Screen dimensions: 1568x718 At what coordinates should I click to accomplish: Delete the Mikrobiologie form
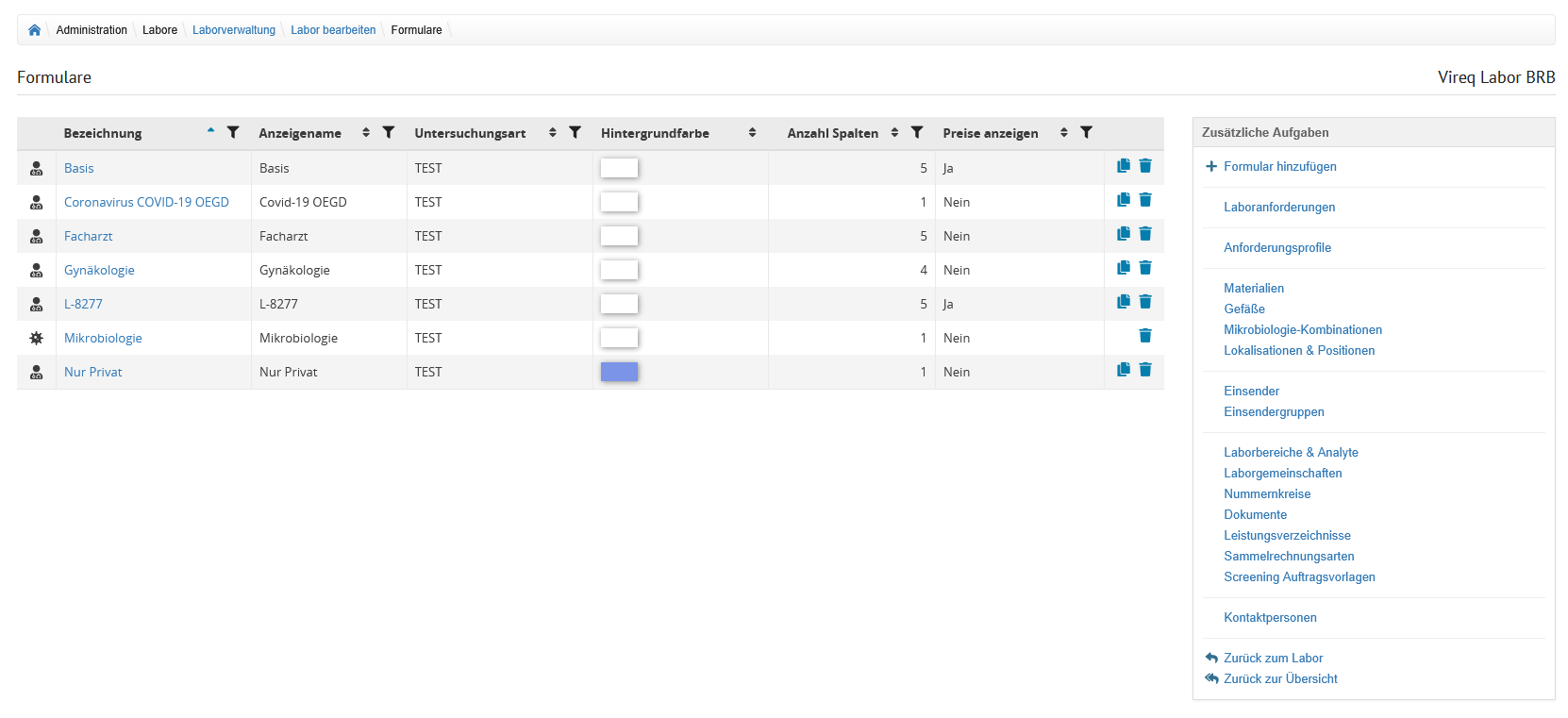click(1144, 336)
